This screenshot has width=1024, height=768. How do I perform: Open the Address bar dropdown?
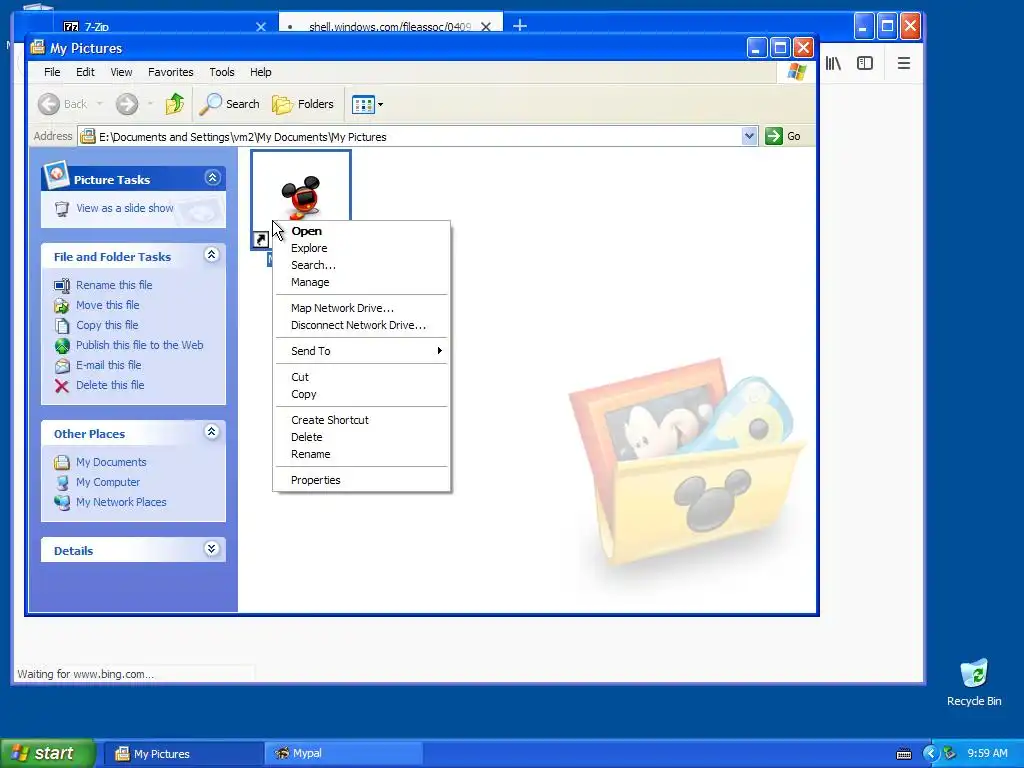[749, 136]
